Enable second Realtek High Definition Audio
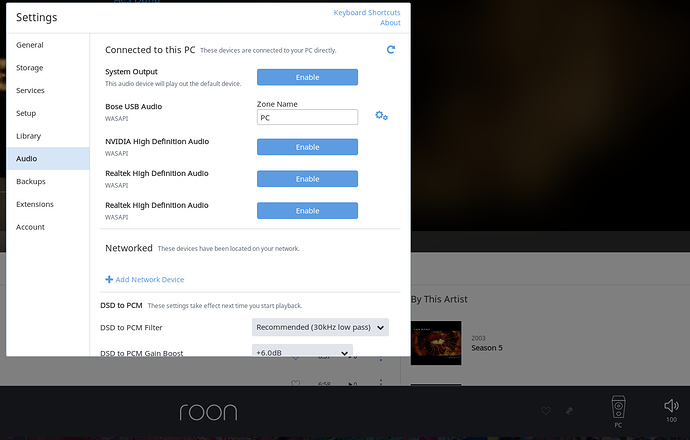This screenshot has height=440, width=690. pos(307,211)
